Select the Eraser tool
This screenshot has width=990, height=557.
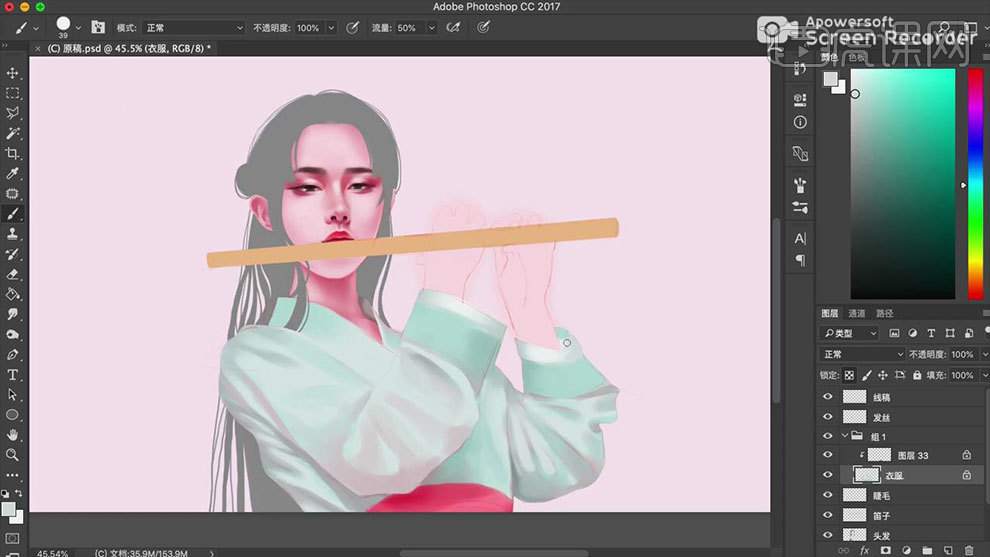(x=12, y=274)
